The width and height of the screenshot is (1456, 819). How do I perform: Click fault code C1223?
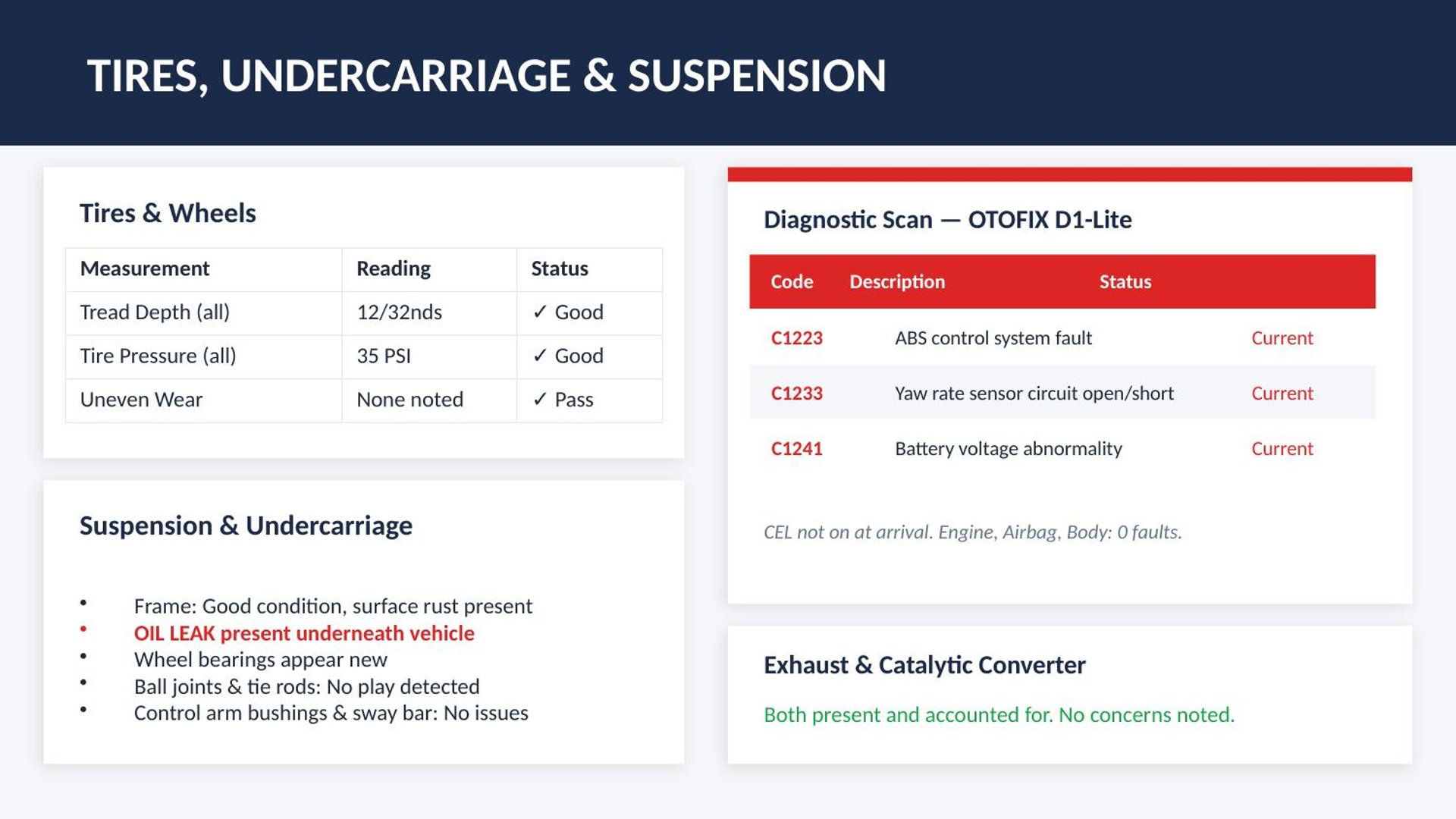pyautogui.click(x=796, y=338)
